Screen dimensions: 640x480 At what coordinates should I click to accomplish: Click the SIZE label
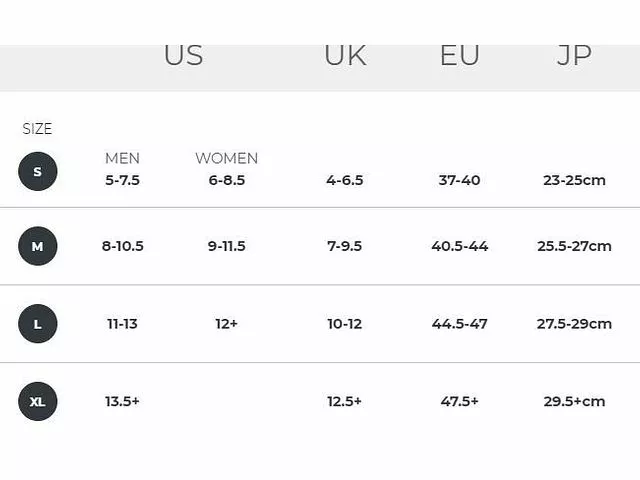[37, 129]
